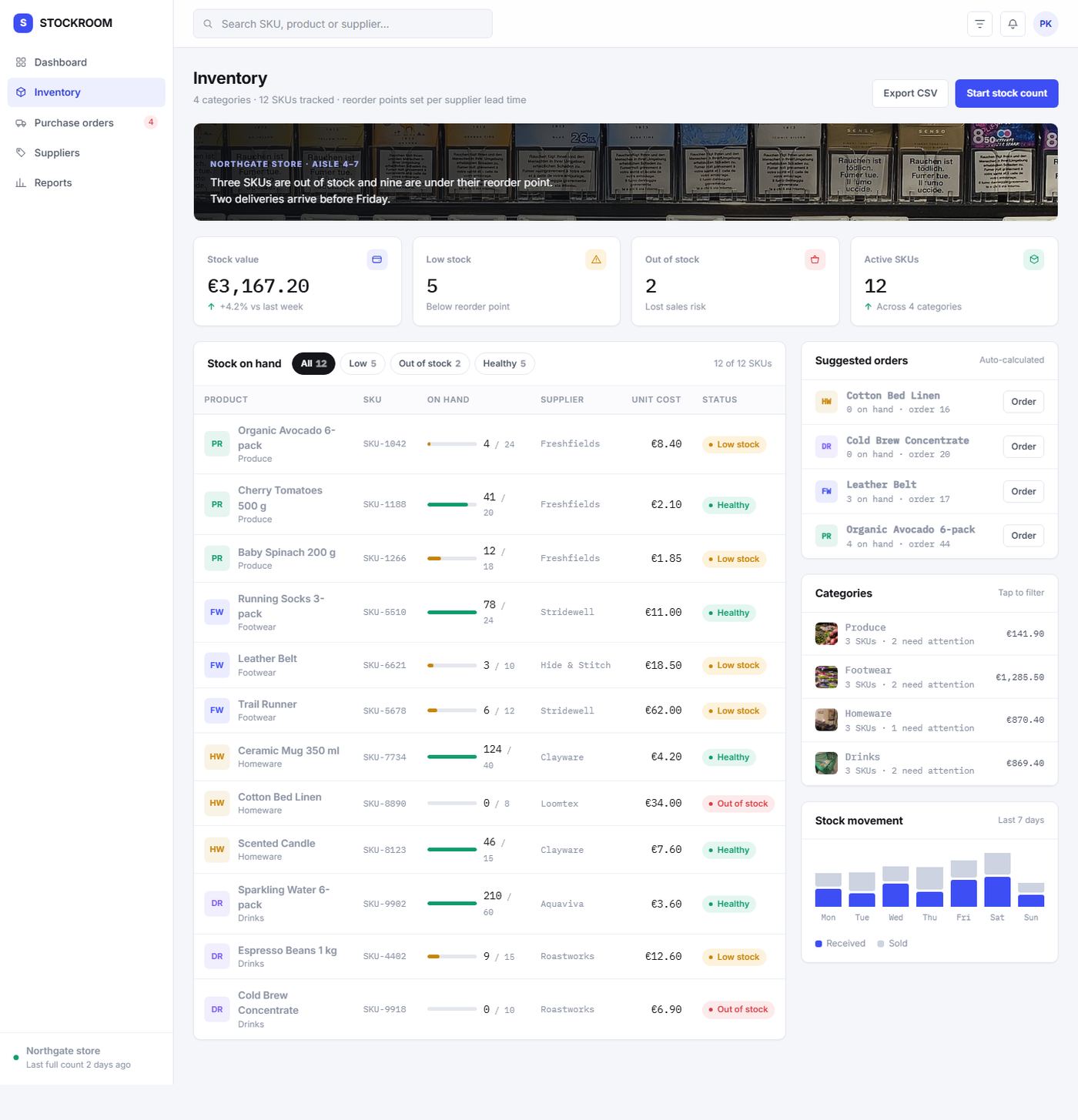Click PR badge of Cherry Tomatoes row
The height and width of the screenshot is (1120, 1078).
click(x=217, y=505)
